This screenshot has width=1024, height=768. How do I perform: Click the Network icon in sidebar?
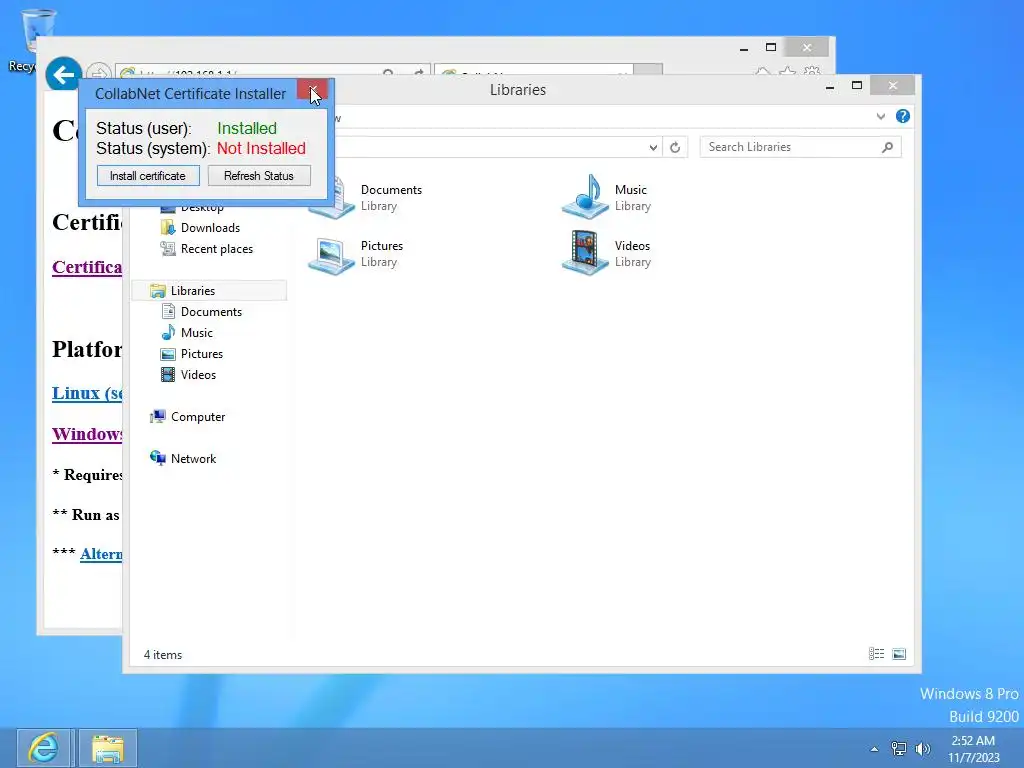[x=157, y=458]
